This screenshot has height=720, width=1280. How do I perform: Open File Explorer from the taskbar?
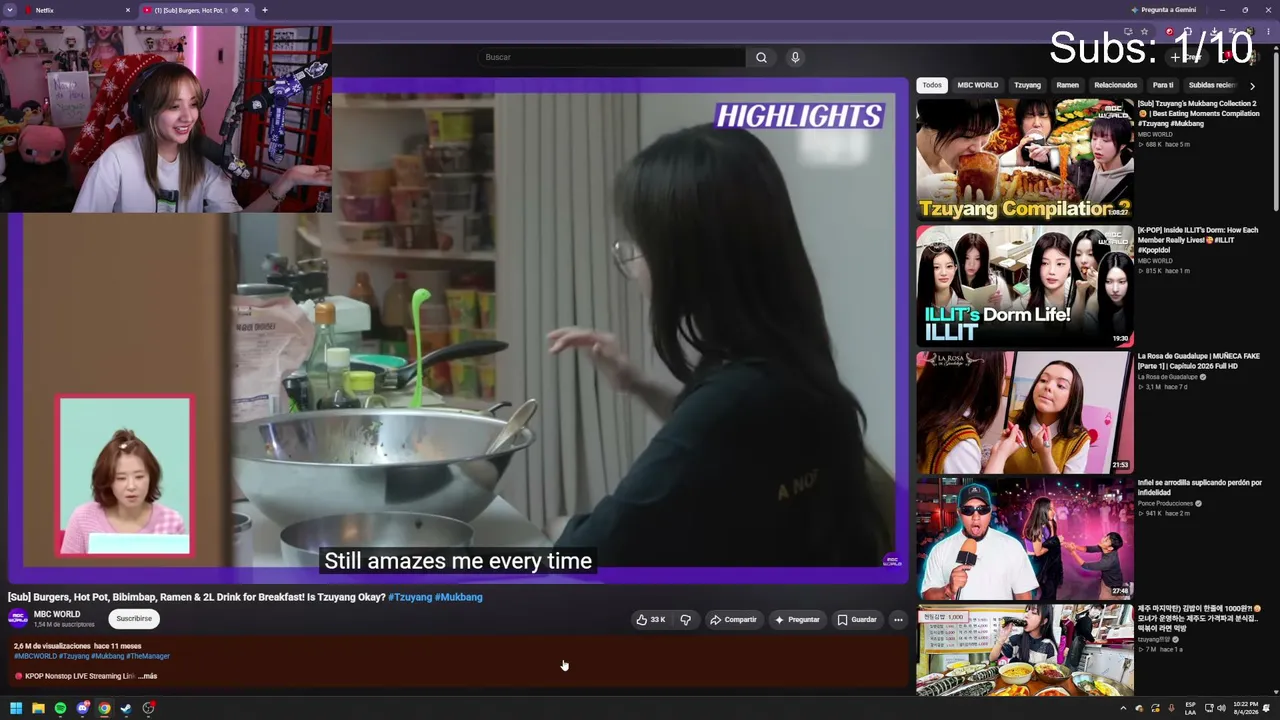[38, 709]
